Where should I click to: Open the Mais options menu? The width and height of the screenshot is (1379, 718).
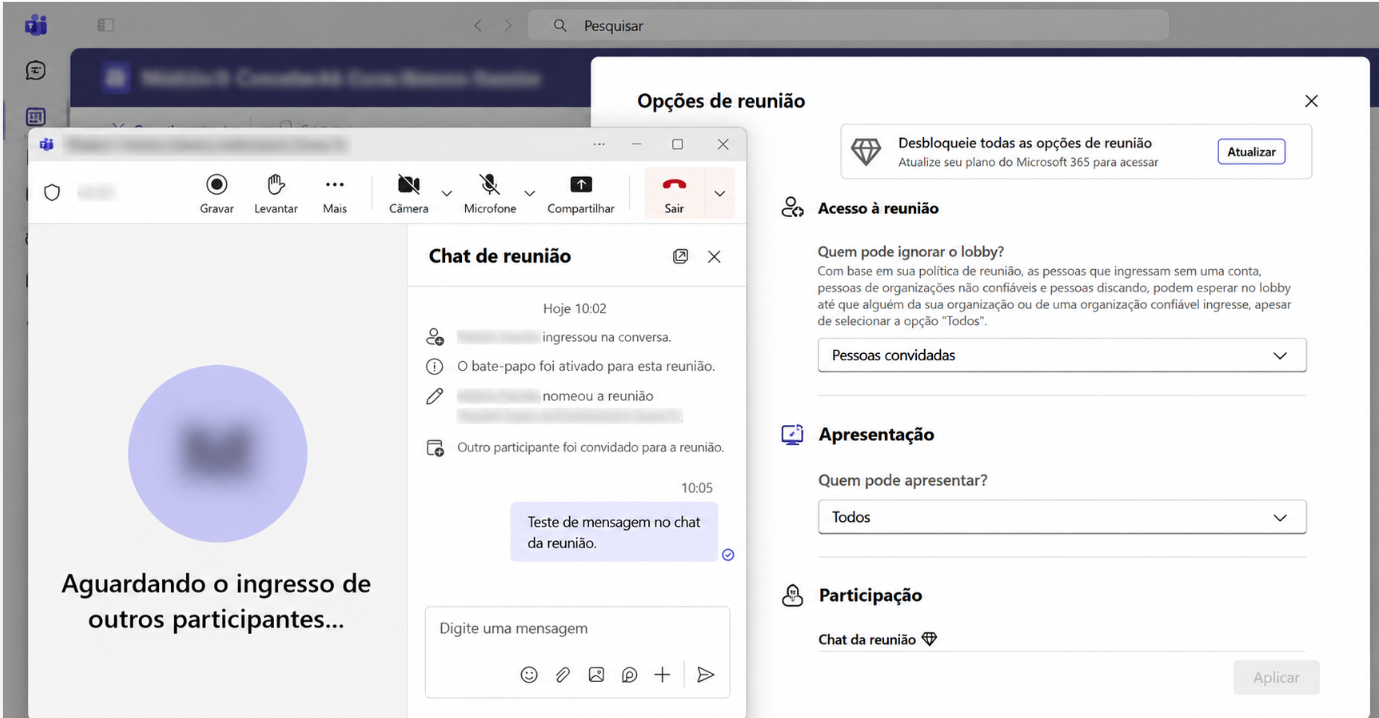335,193
